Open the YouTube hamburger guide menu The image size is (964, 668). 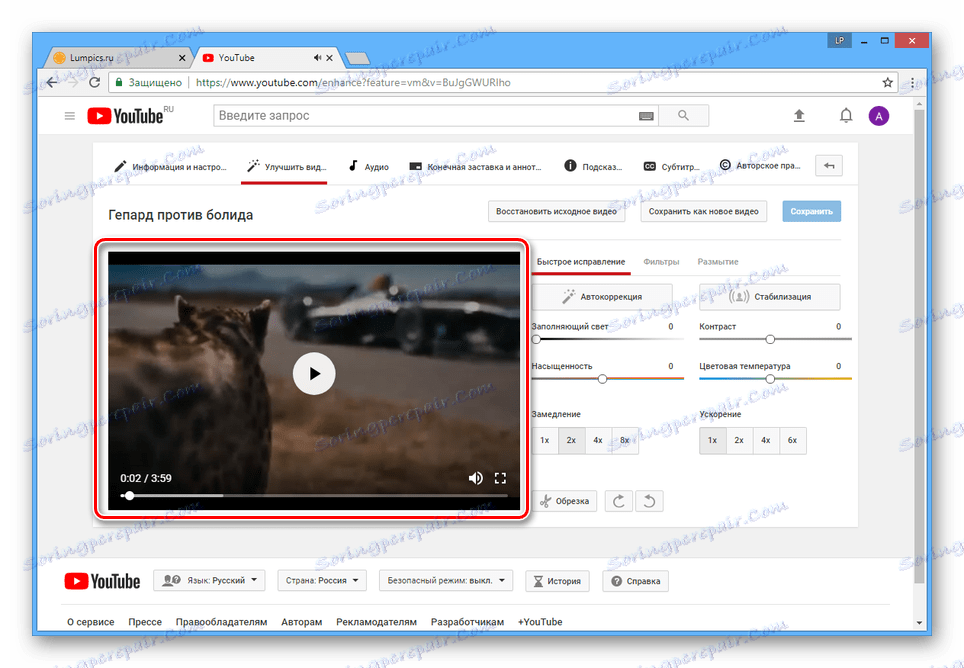(69, 116)
